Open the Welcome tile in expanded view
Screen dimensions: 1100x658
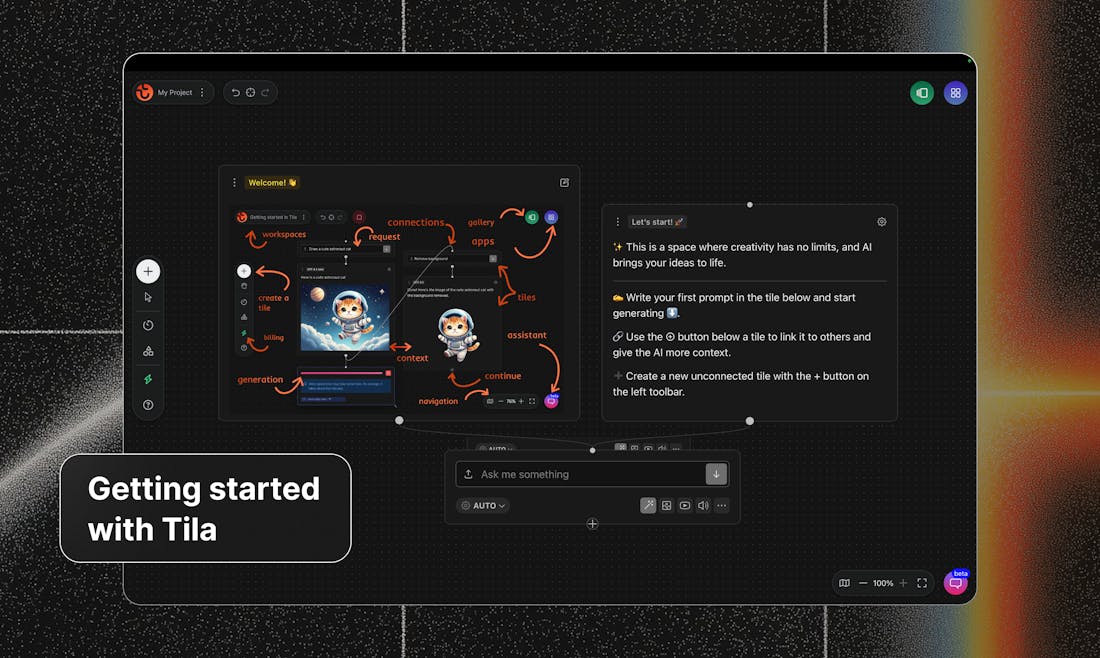(564, 182)
